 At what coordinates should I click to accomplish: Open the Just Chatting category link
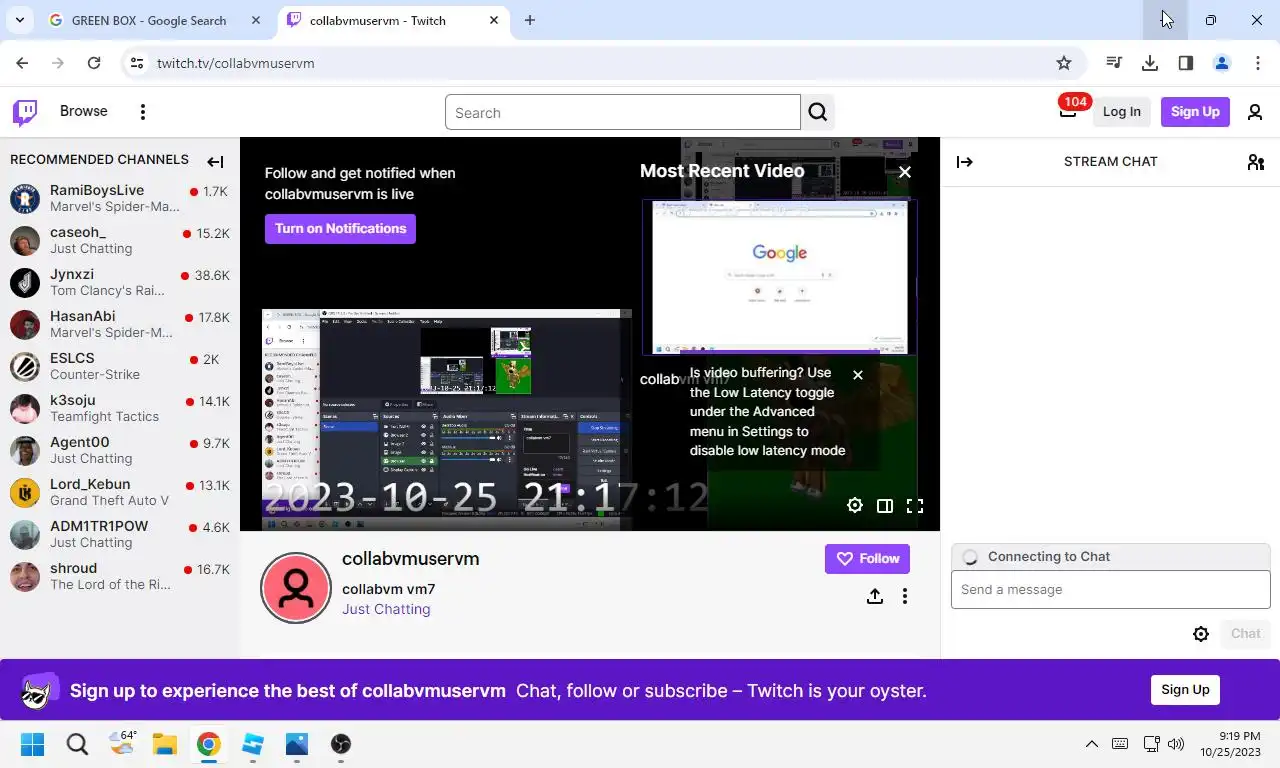click(386, 609)
